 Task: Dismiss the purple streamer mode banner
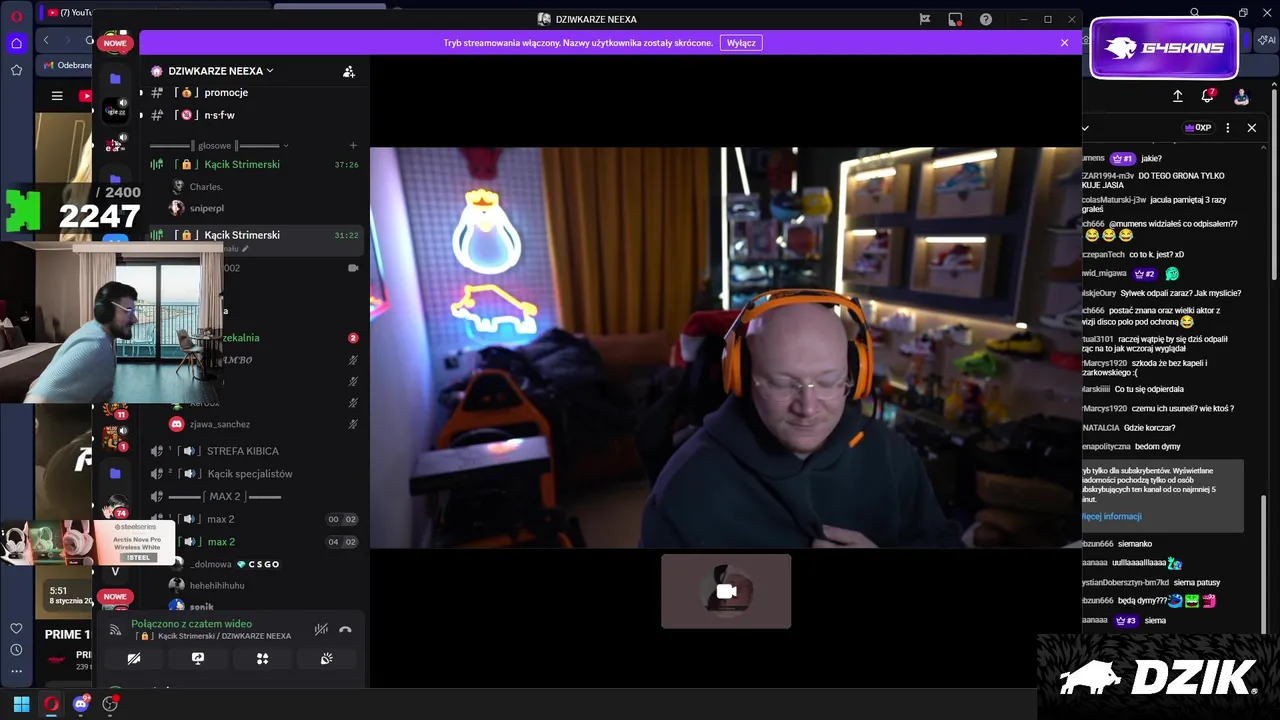coord(1065,43)
